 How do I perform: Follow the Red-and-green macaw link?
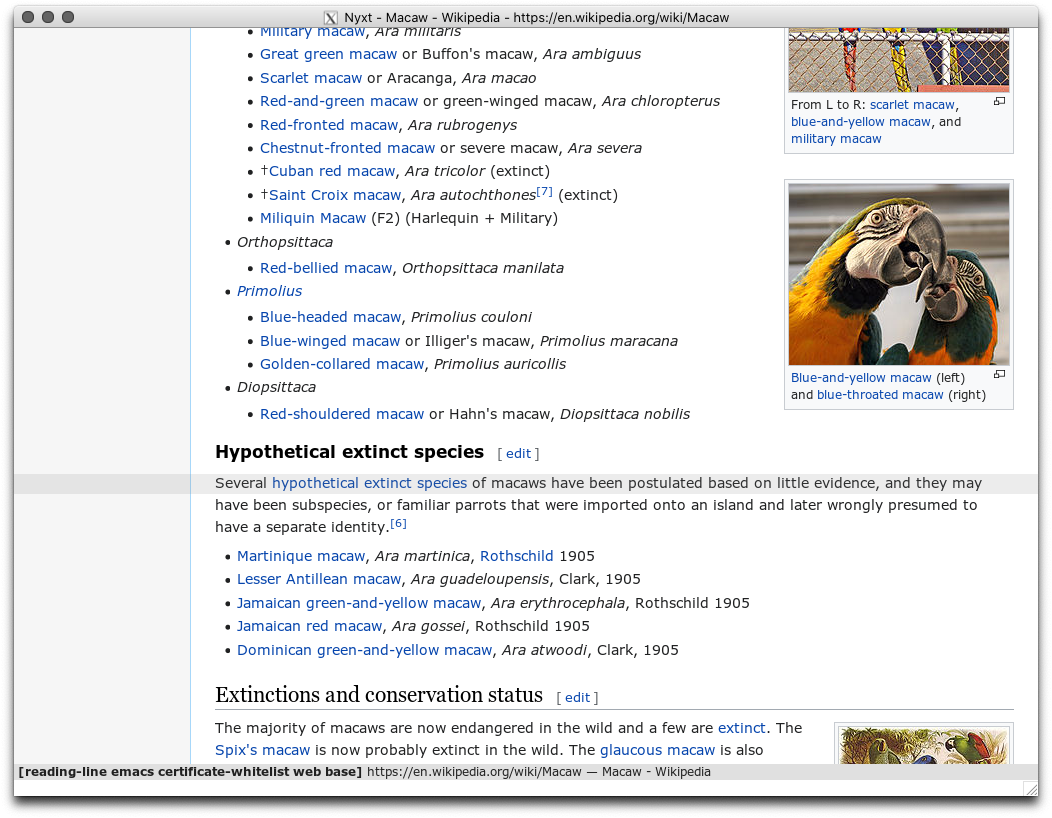point(339,101)
